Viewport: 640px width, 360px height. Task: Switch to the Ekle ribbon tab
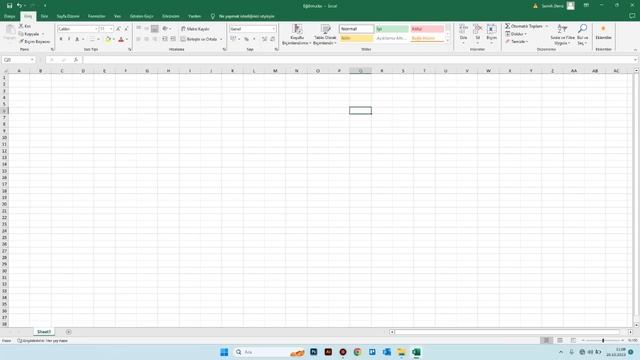pos(44,16)
